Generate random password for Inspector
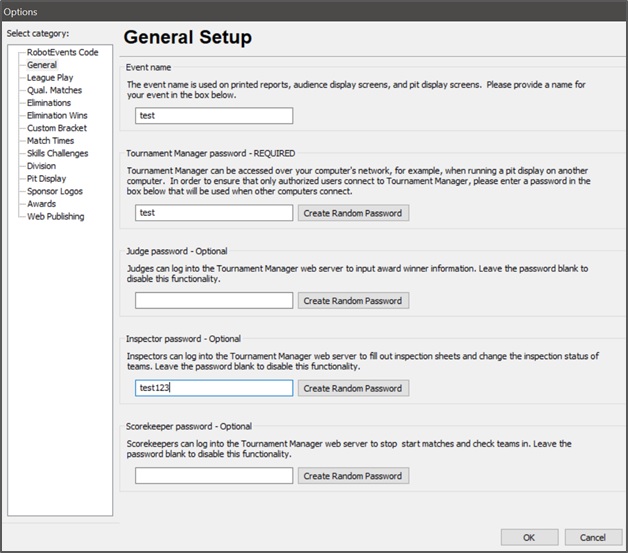The height and width of the screenshot is (553, 628). pyautogui.click(x=353, y=388)
